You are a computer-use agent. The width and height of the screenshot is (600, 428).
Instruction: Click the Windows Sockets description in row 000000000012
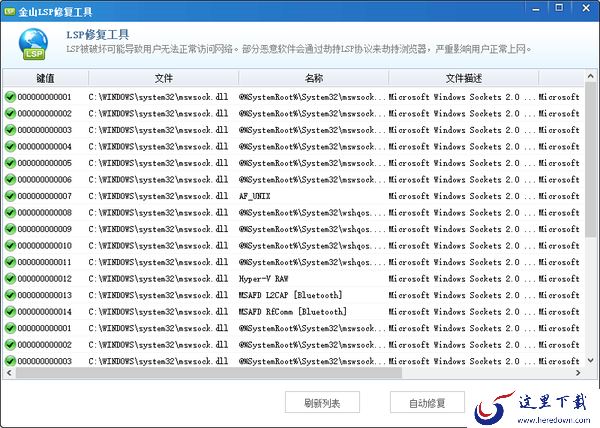[461, 279]
